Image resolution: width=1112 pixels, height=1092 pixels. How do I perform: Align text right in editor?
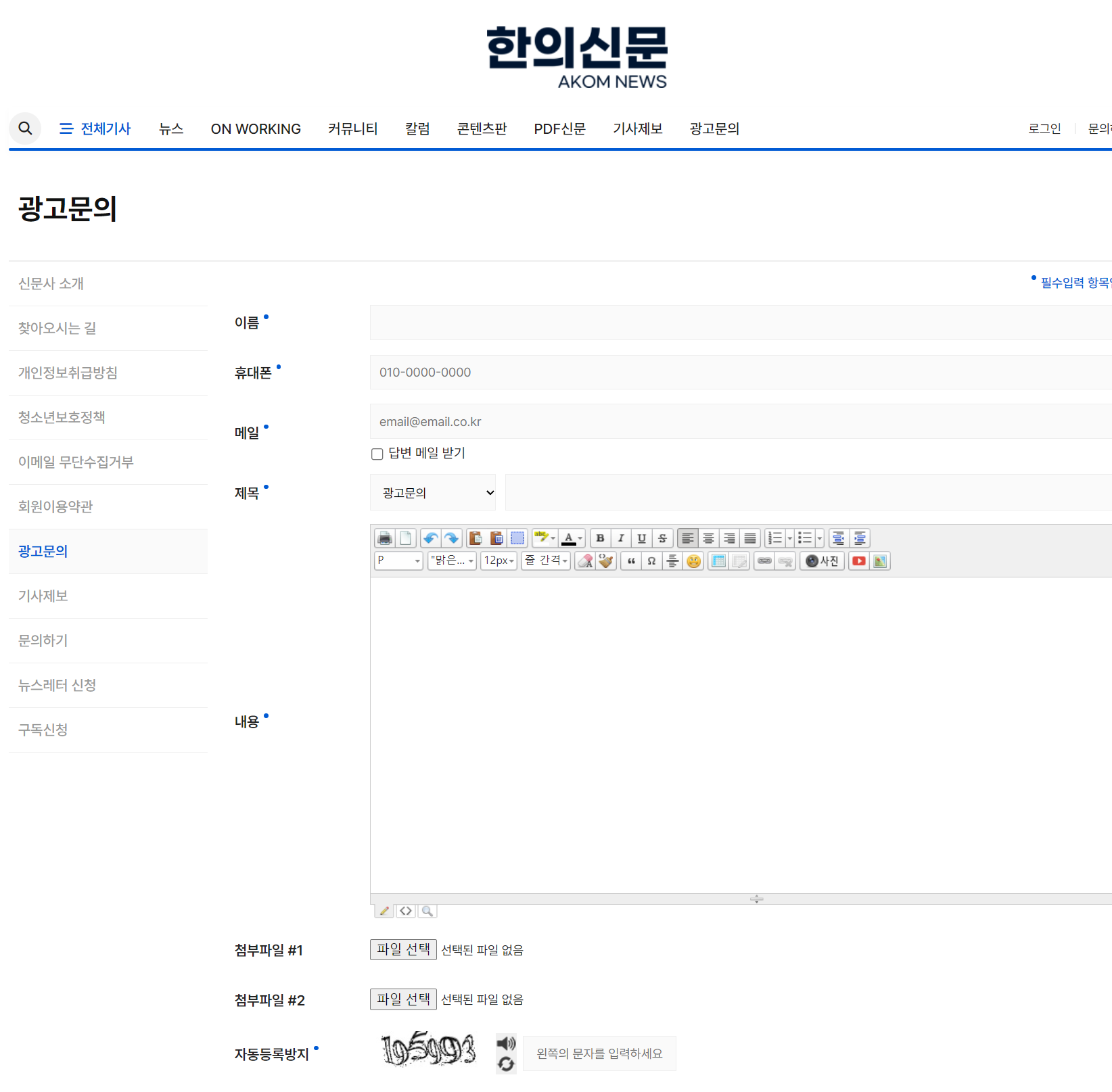click(x=729, y=538)
